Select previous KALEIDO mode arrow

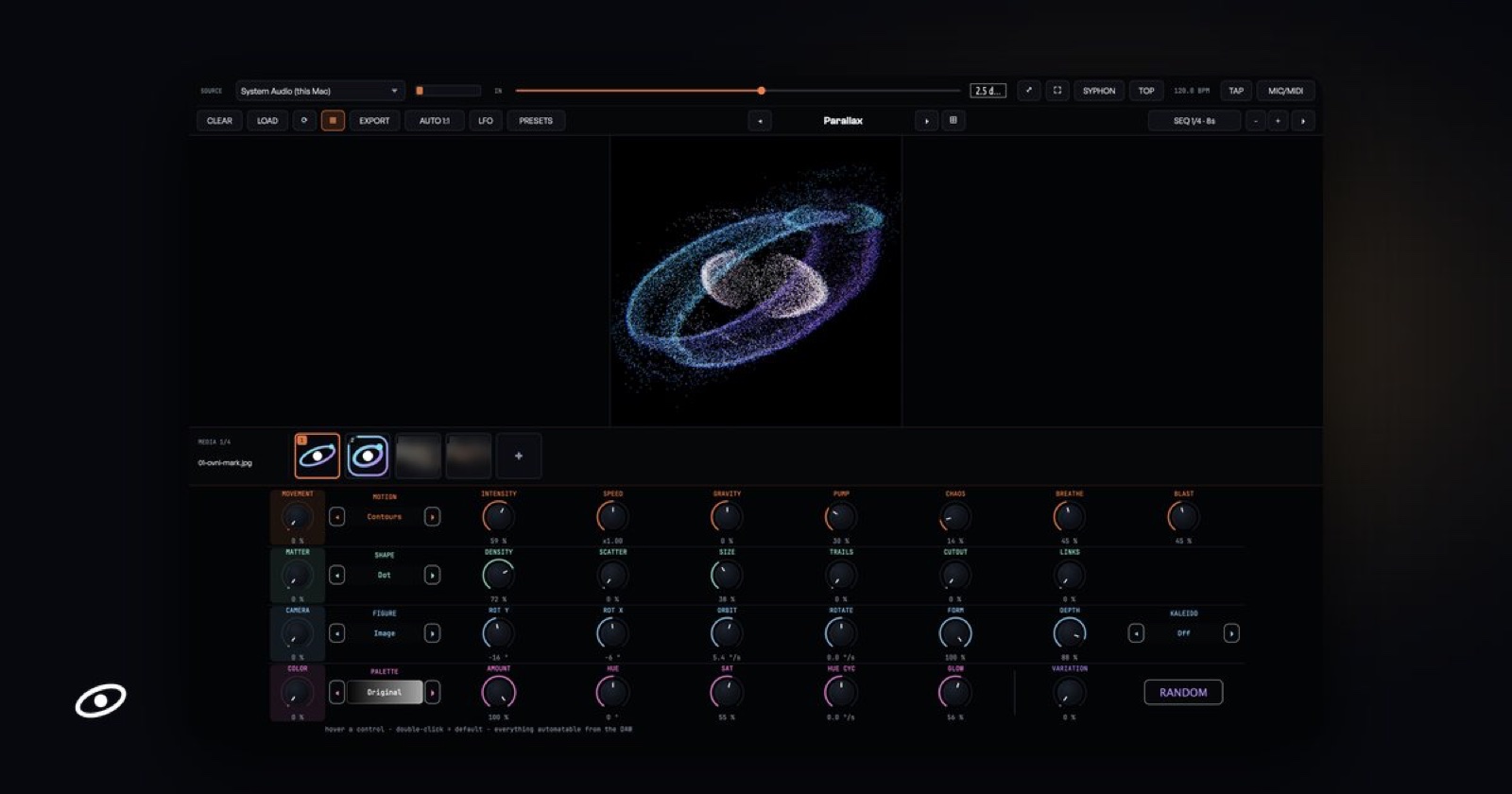click(x=1136, y=633)
